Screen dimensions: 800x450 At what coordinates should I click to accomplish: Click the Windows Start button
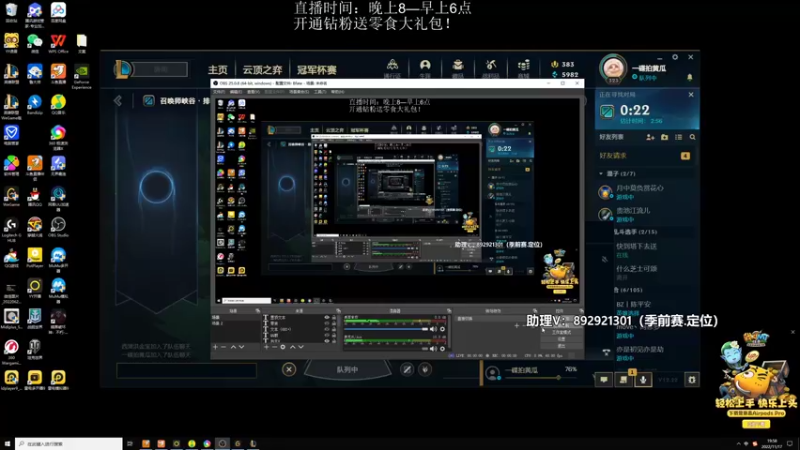point(7,444)
